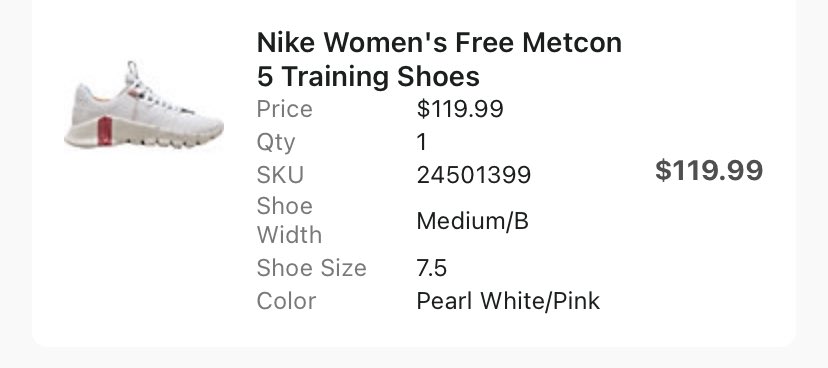Select SKU number 24501399

coord(474,175)
